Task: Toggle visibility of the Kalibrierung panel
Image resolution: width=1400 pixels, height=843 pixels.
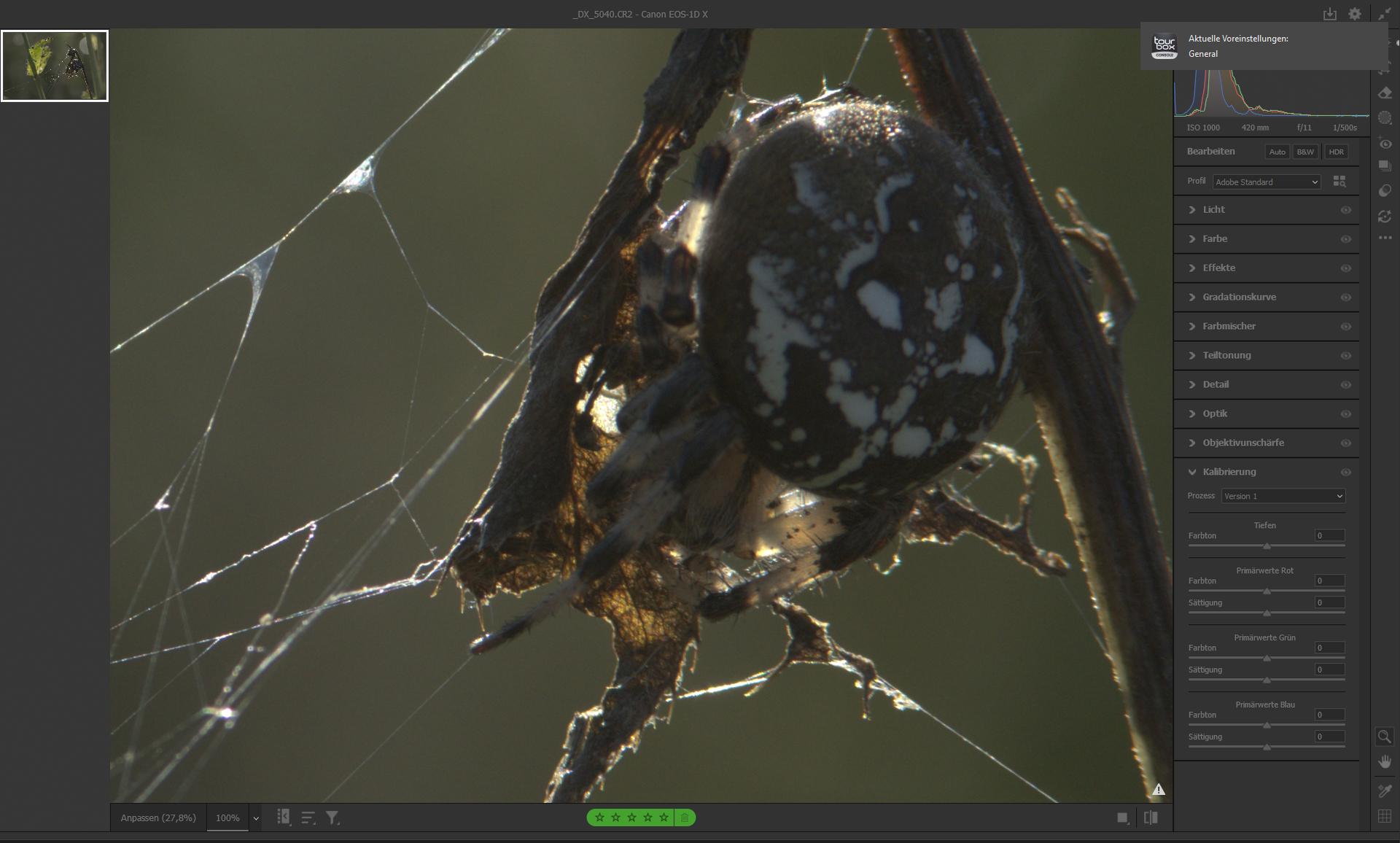Action: point(1345,473)
